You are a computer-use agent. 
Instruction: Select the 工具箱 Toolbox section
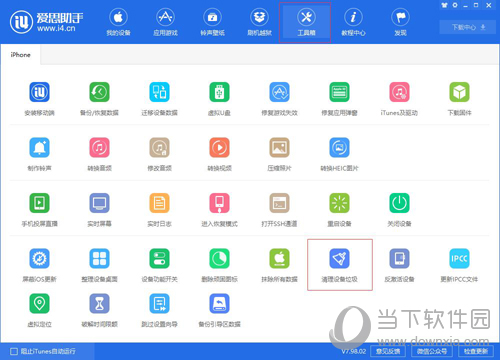[x=306, y=22]
